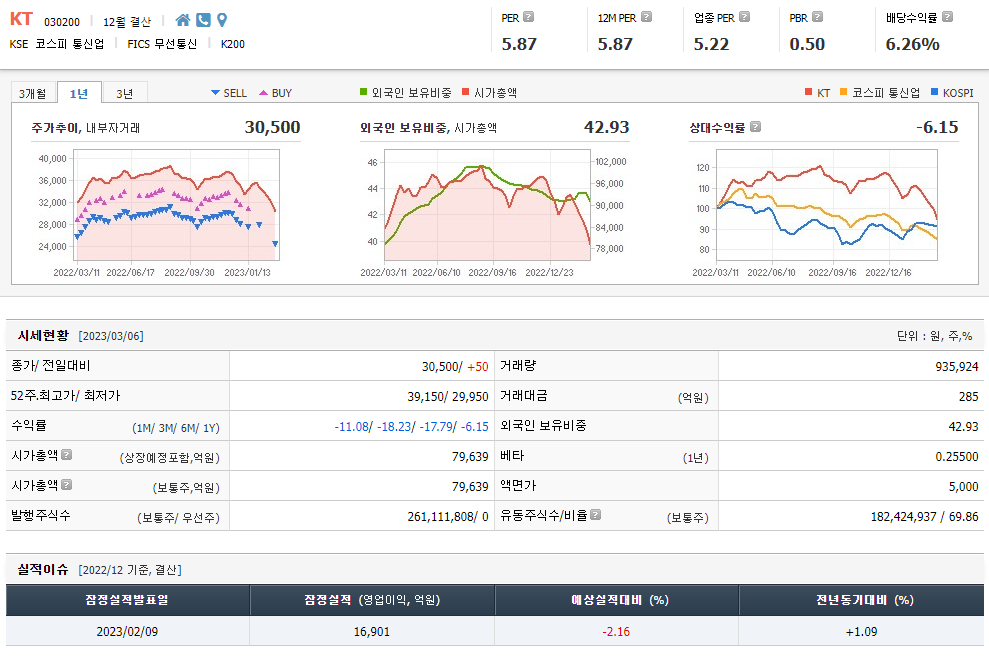Switch to the 3년 tab
The image size is (989, 656).
point(125,93)
